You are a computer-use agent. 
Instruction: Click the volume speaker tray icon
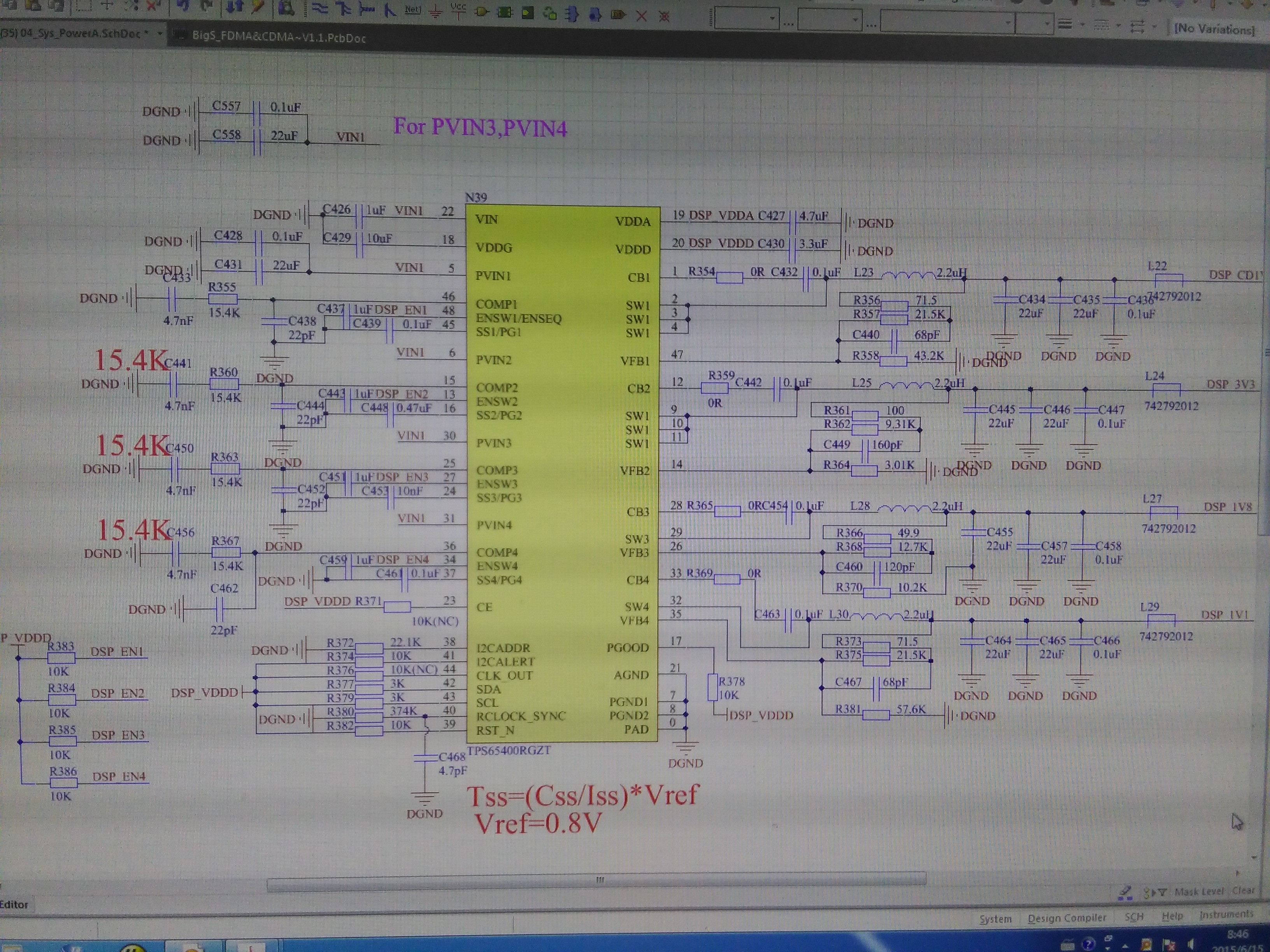[1191, 944]
